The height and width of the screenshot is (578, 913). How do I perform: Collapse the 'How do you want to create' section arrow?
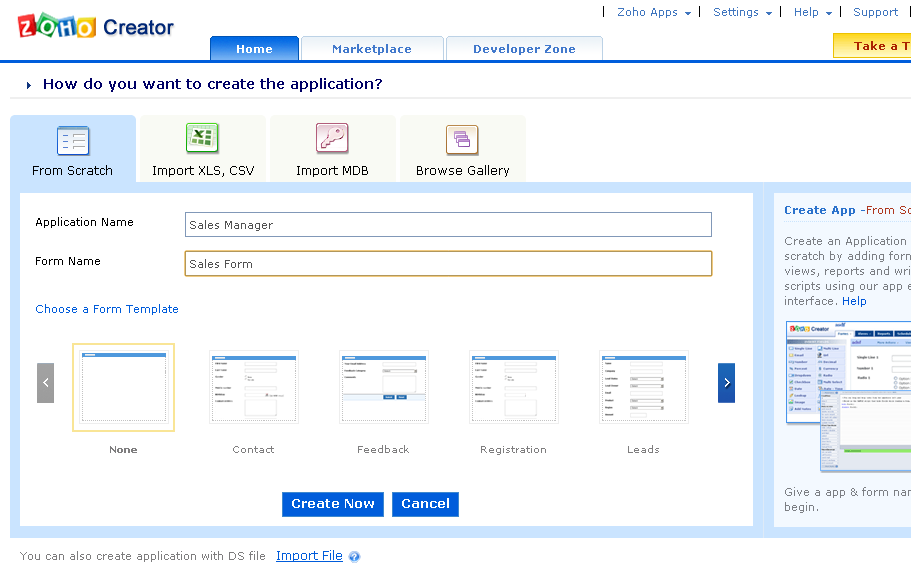point(29,86)
